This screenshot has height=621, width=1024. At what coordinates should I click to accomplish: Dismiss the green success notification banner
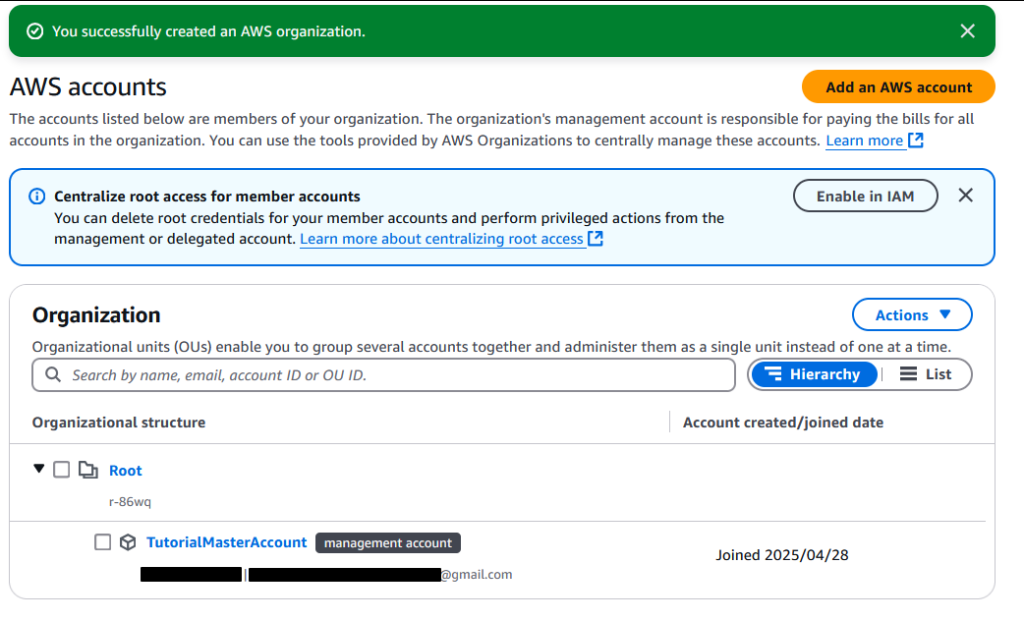coord(967,31)
